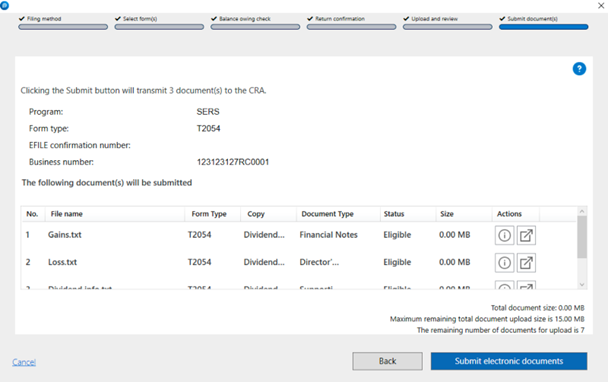Sort by Status column header
The image size is (608, 382).
pyautogui.click(x=408, y=214)
